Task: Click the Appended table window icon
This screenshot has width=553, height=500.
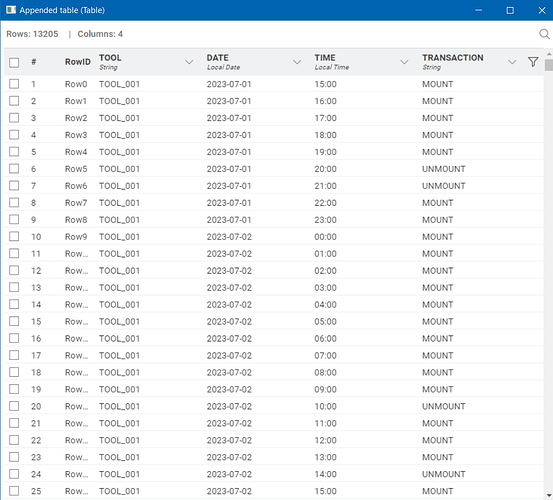Action: pyautogui.click(x=11, y=10)
